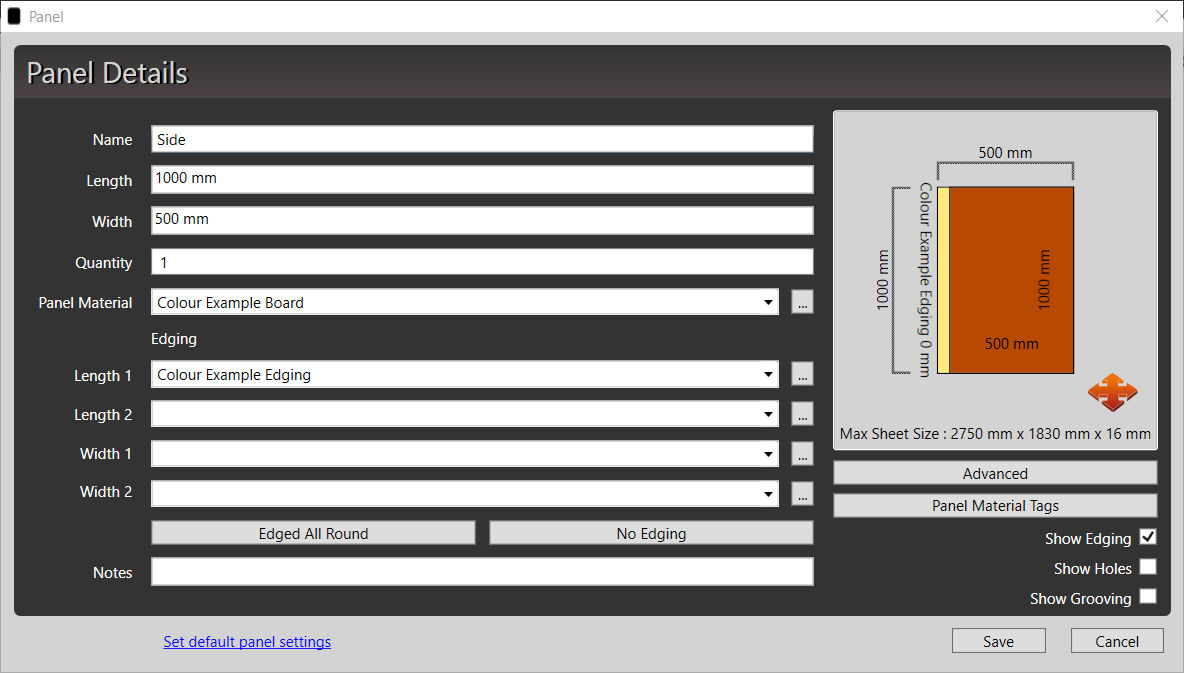The height and width of the screenshot is (673, 1184).
Task: Open browse button next to Width 1 edging
Action: (802, 454)
